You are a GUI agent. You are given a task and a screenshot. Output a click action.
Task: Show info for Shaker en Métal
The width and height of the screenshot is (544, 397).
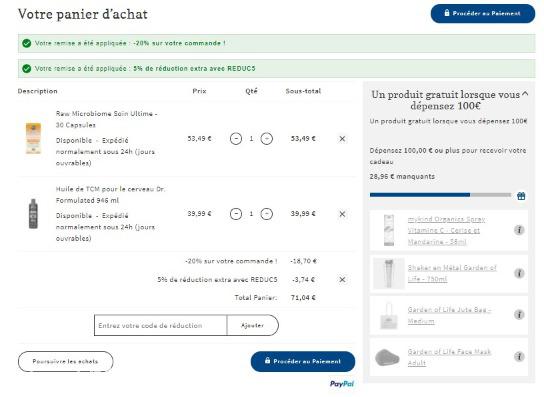tap(519, 273)
